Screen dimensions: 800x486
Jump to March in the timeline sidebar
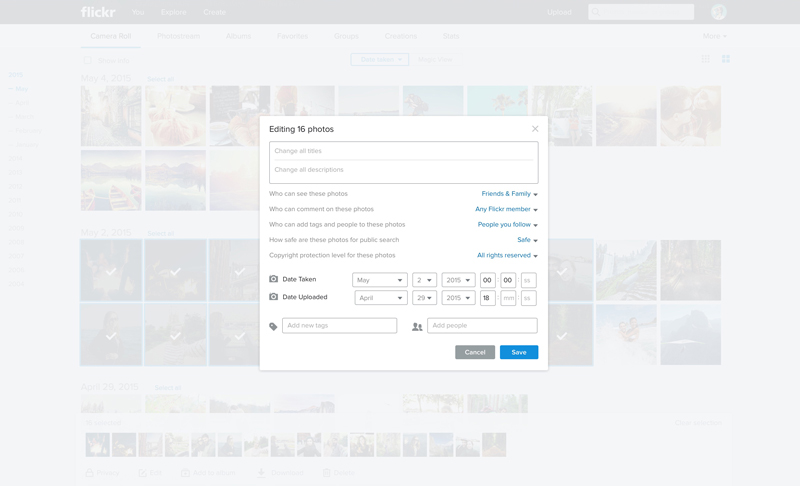click(24, 117)
